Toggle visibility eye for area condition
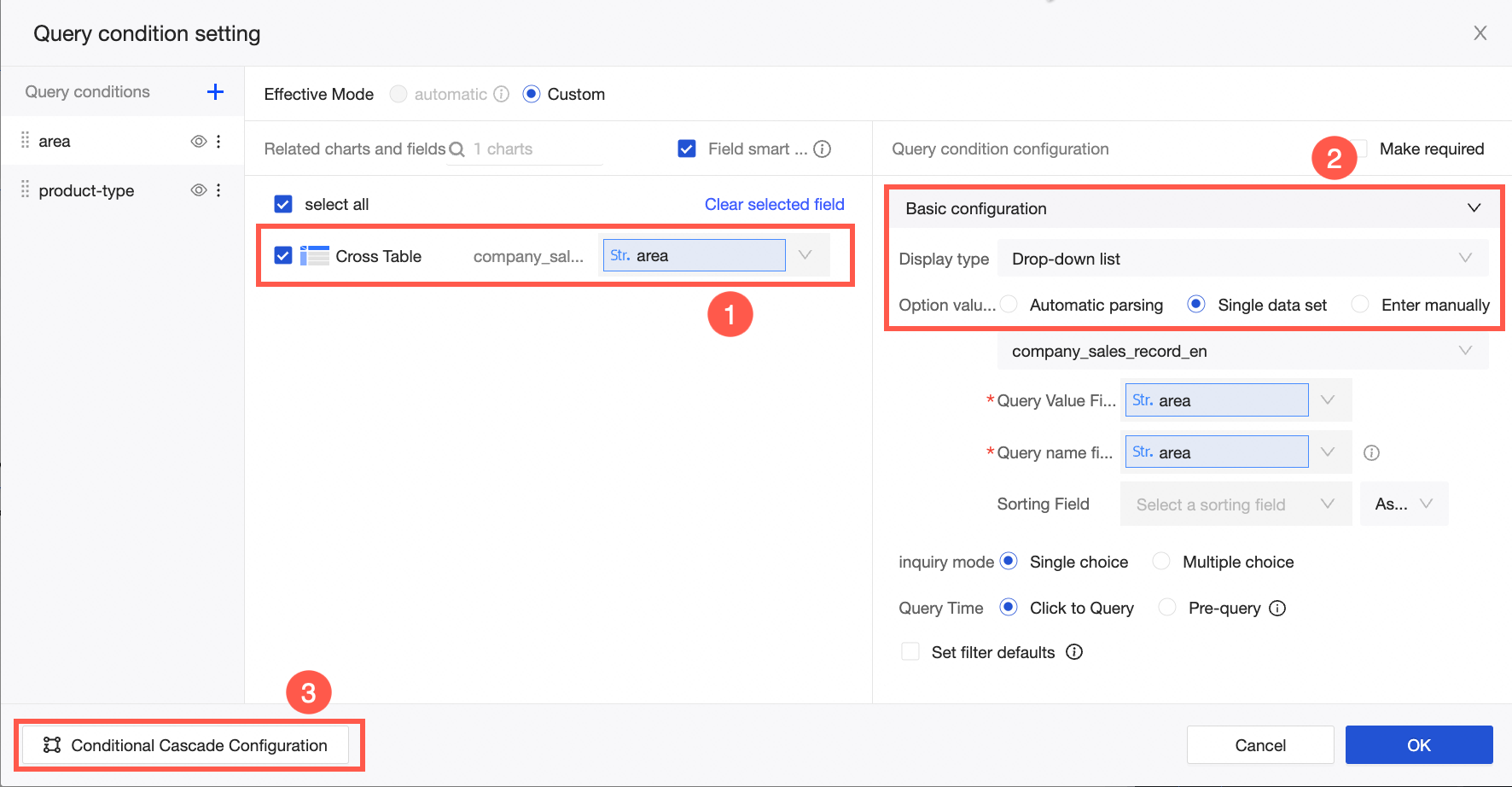 click(x=198, y=142)
